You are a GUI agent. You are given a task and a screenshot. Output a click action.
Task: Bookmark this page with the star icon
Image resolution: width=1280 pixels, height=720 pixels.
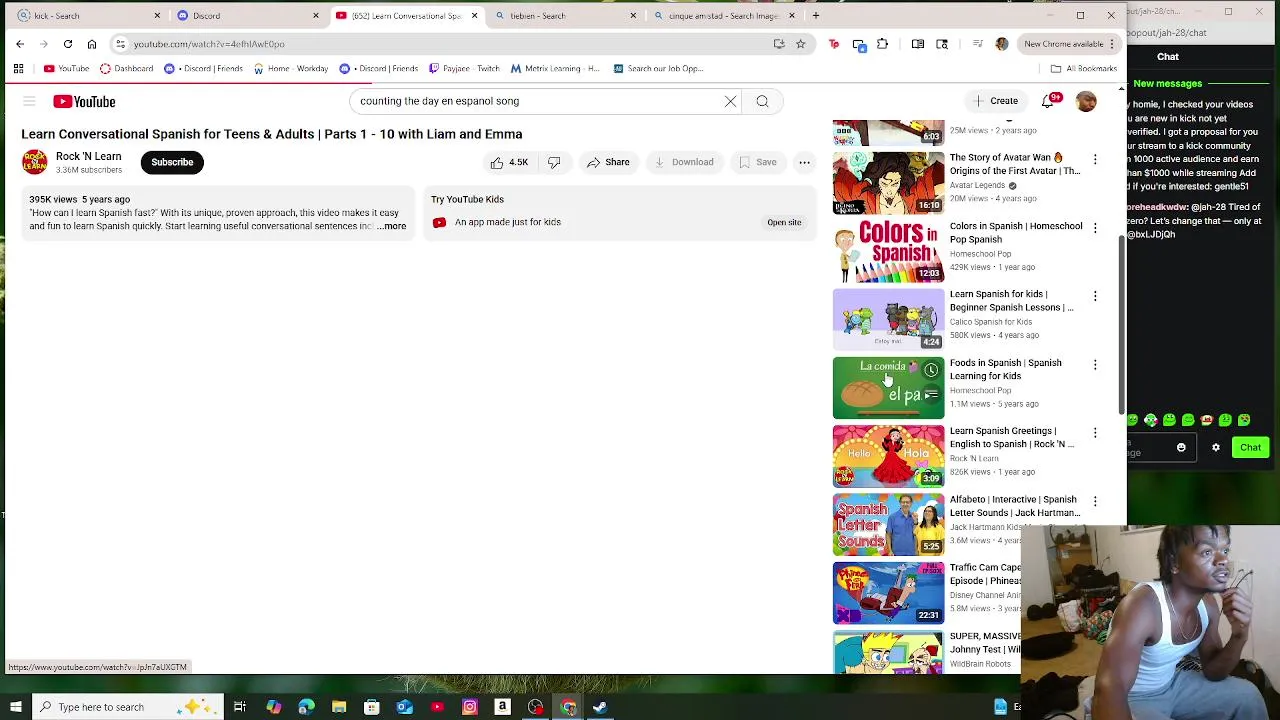800,44
